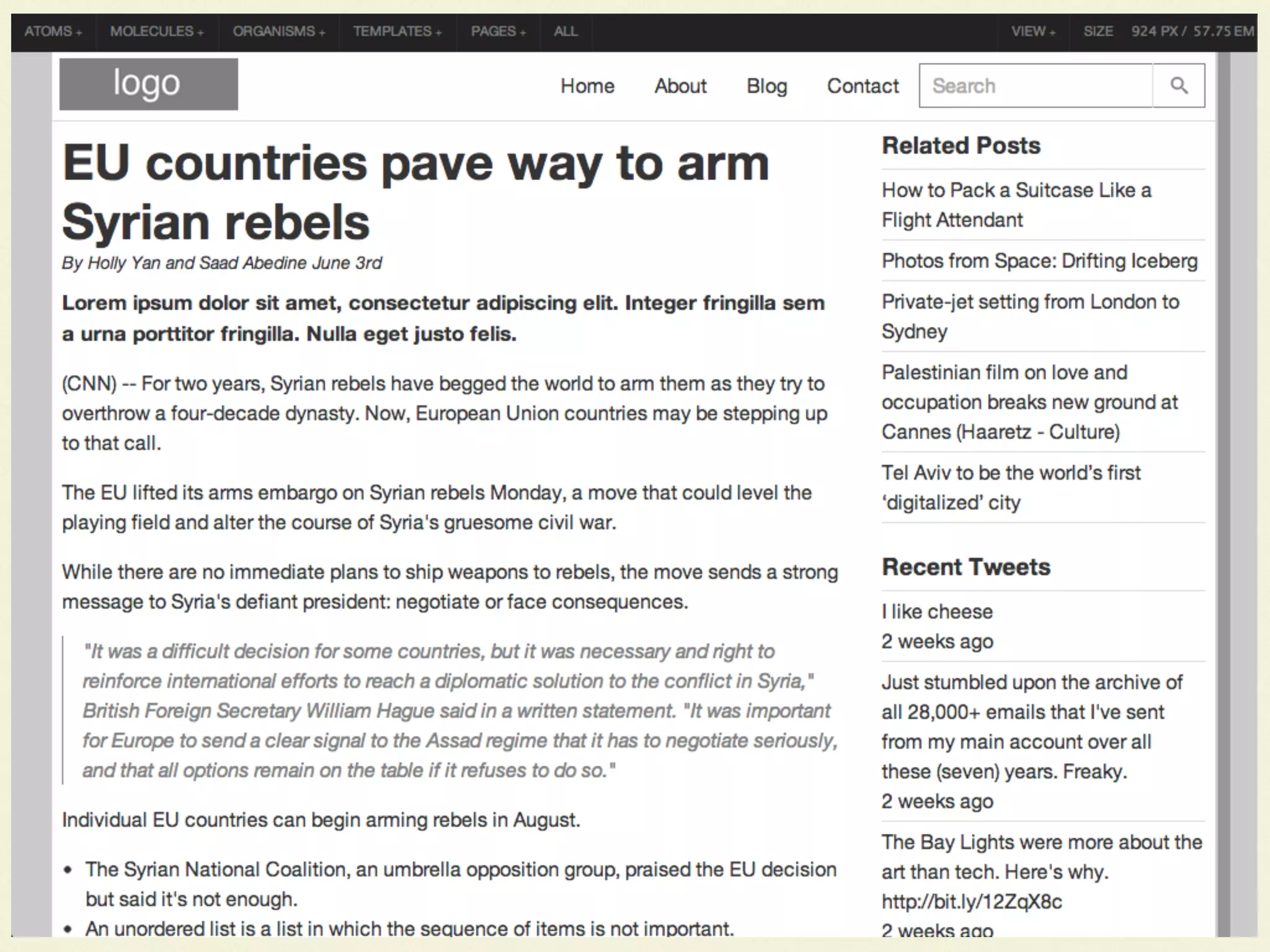1270x952 pixels.
Task: Open the ORGANISMS dropdown
Action: 278,32
